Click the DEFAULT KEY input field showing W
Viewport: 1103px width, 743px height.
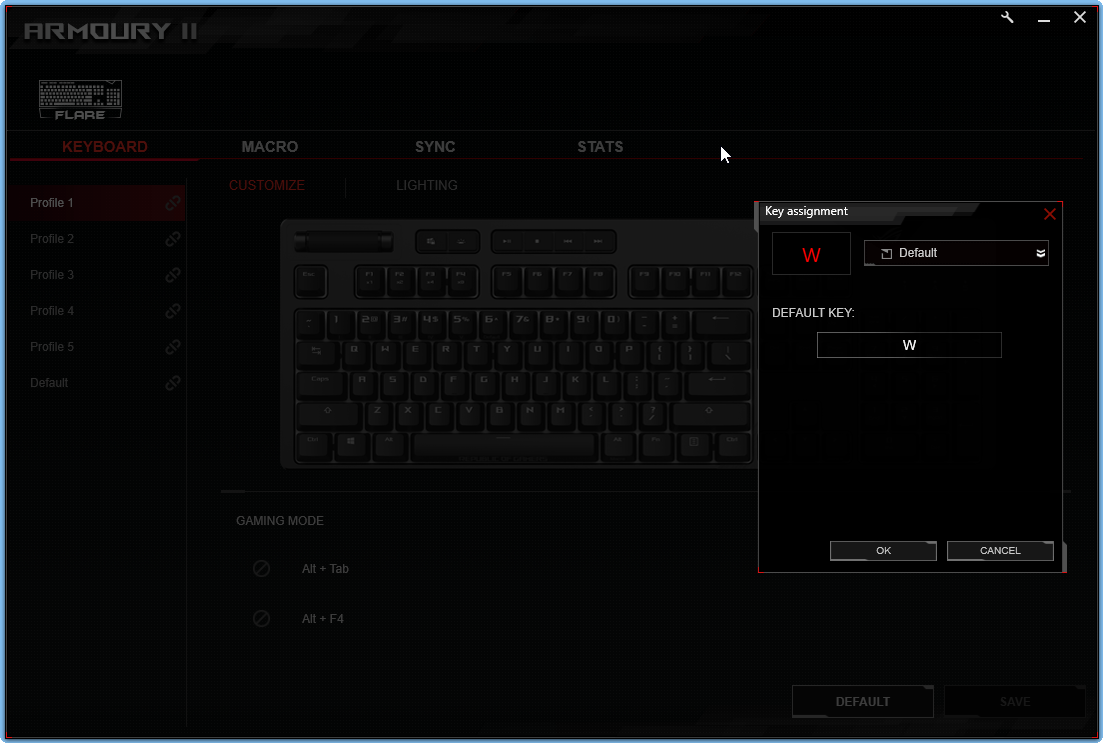pyautogui.click(x=909, y=345)
